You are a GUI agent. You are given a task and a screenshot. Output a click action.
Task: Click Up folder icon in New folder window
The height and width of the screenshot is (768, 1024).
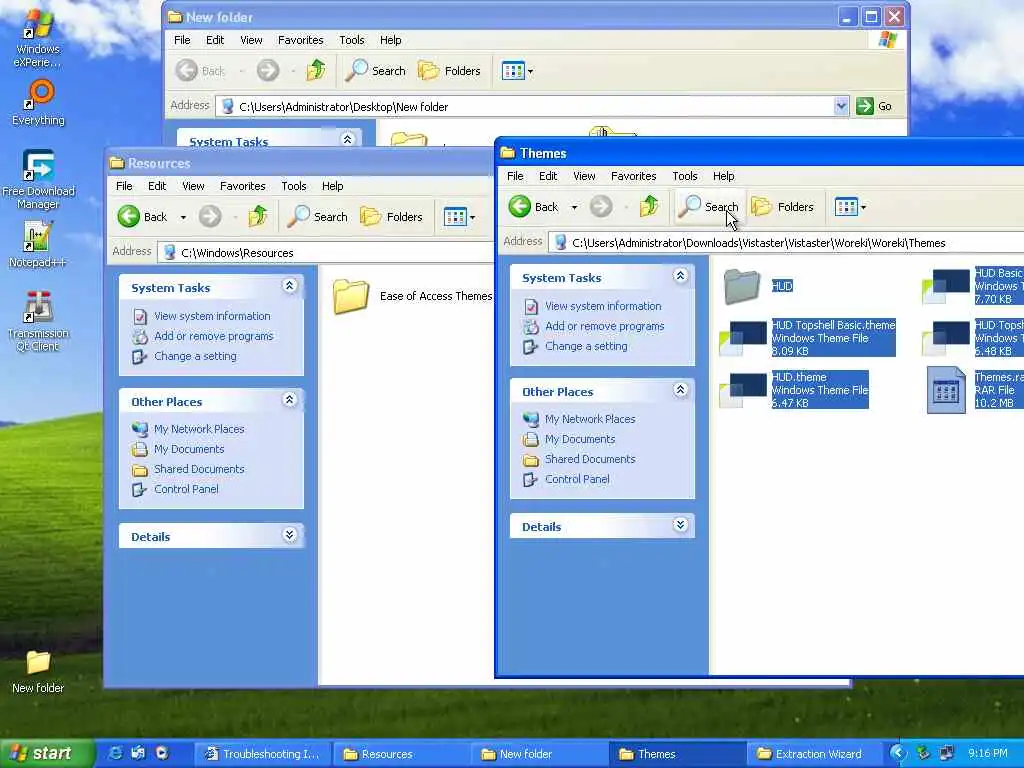pyautogui.click(x=315, y=70)
